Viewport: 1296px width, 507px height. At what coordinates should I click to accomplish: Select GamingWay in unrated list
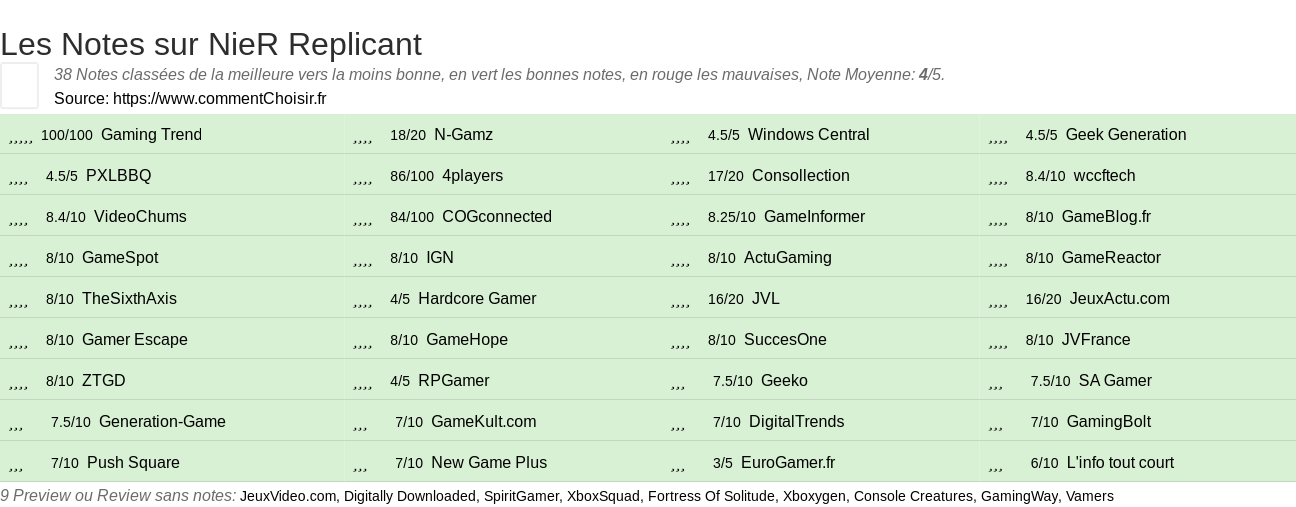tap(1019, 496)
